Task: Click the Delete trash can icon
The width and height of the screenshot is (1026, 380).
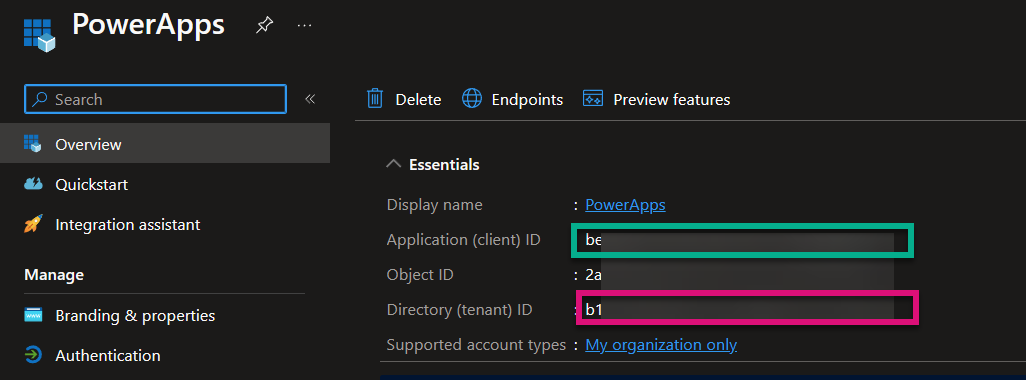Action: coord(375,99)
